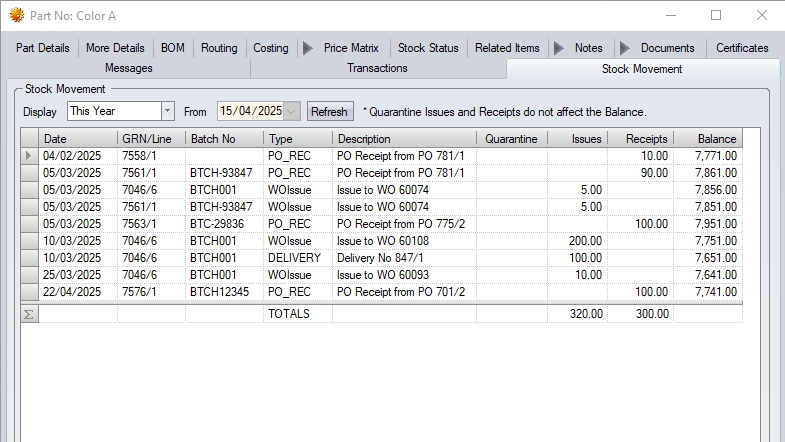Click the GRN/Line column header
This screenshot has width=785, height=442.
[151, 139]
